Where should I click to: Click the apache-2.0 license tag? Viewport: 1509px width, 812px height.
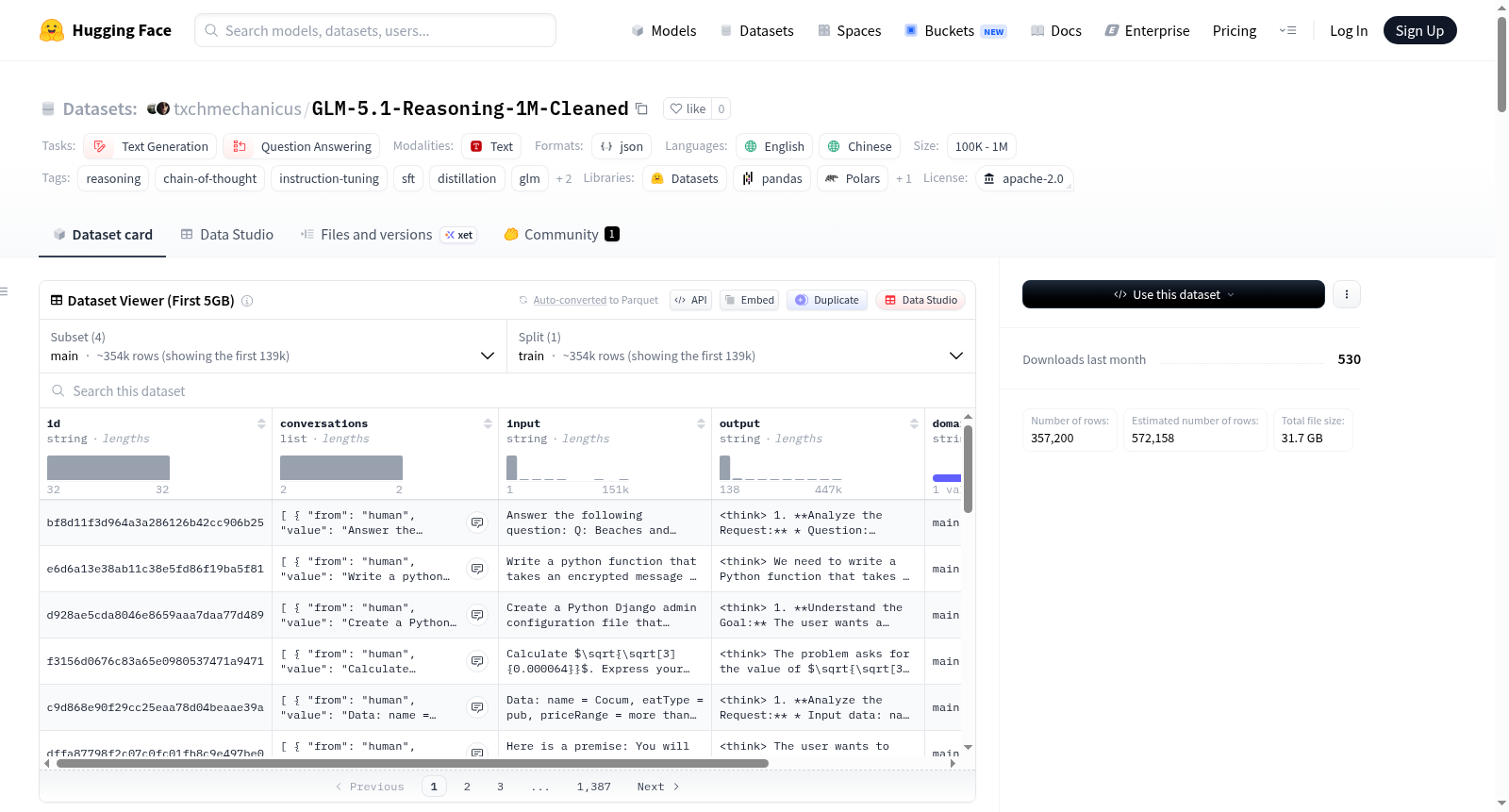pyautogui.click(x=1024, y=178)
